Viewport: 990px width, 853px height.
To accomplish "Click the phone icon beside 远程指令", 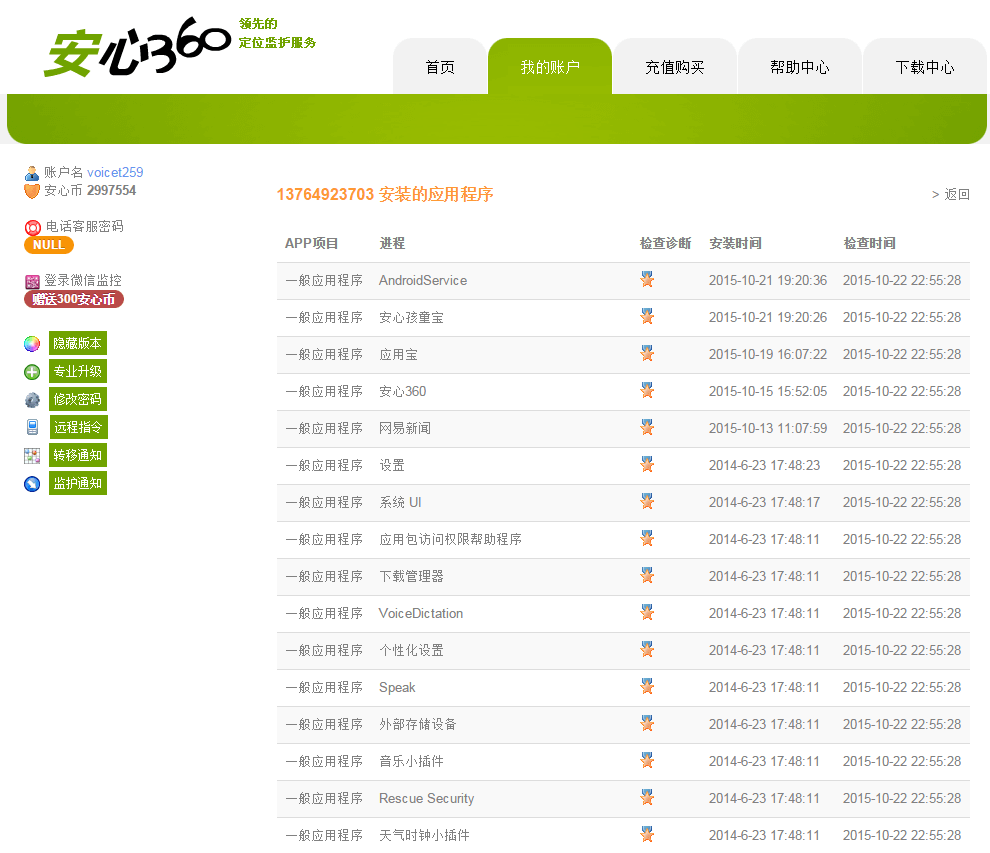I will 32,427.
